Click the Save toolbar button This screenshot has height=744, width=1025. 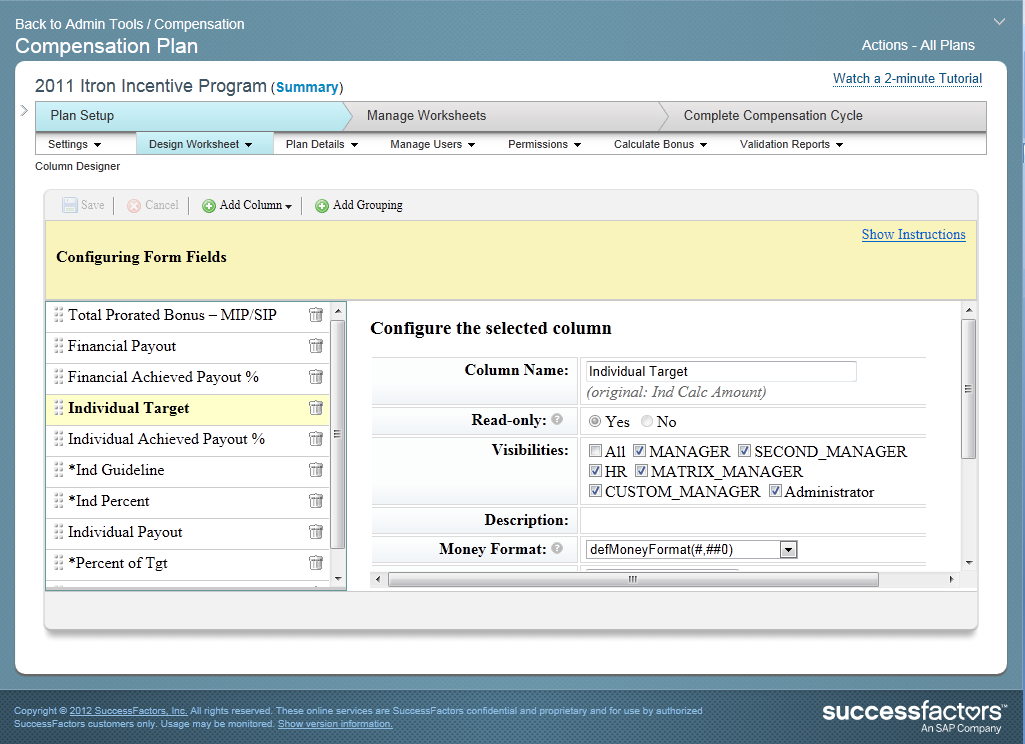(x=83, y=205)
